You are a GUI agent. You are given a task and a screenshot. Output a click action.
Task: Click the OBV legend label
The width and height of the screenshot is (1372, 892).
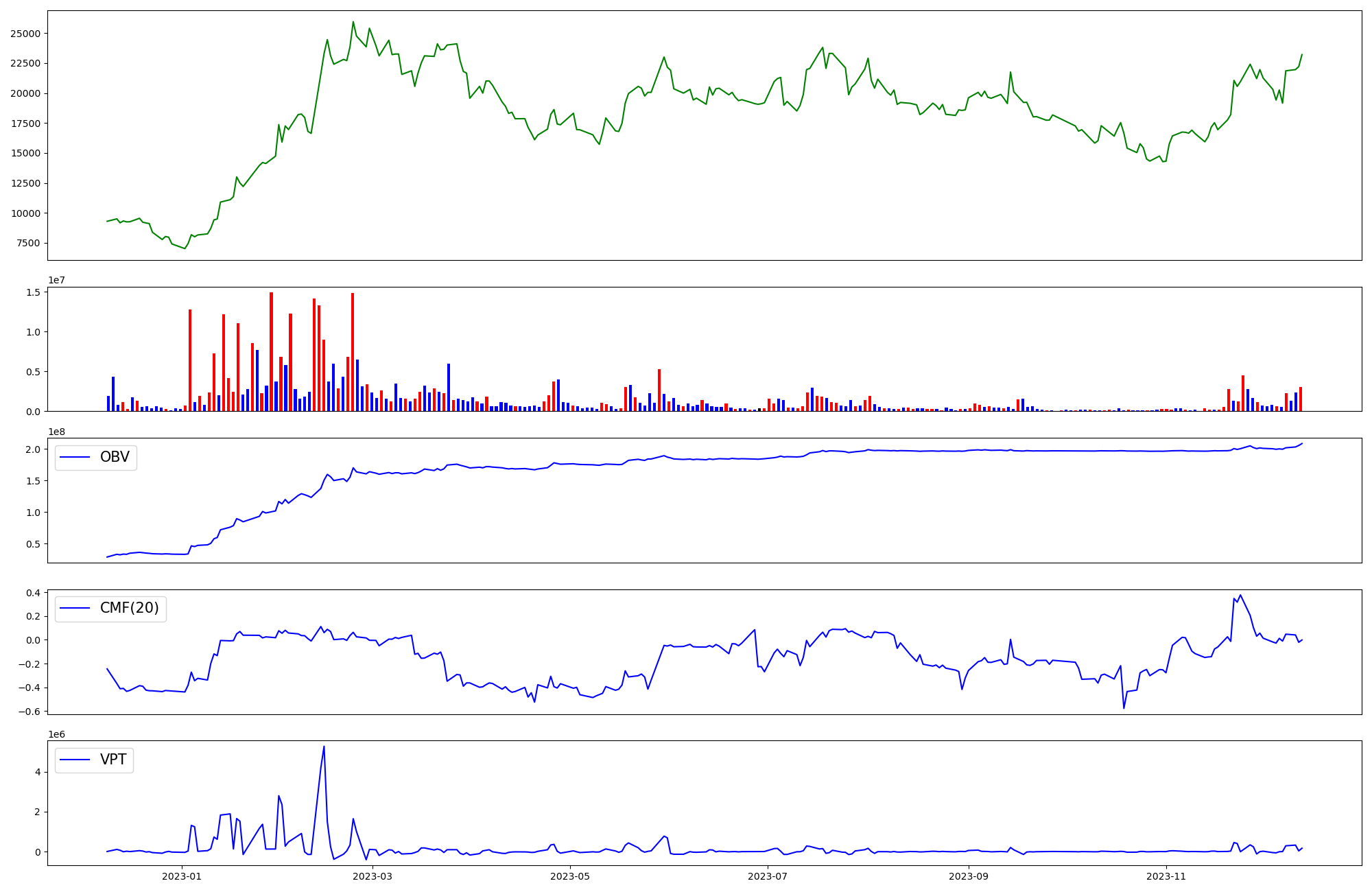(115, 457)
